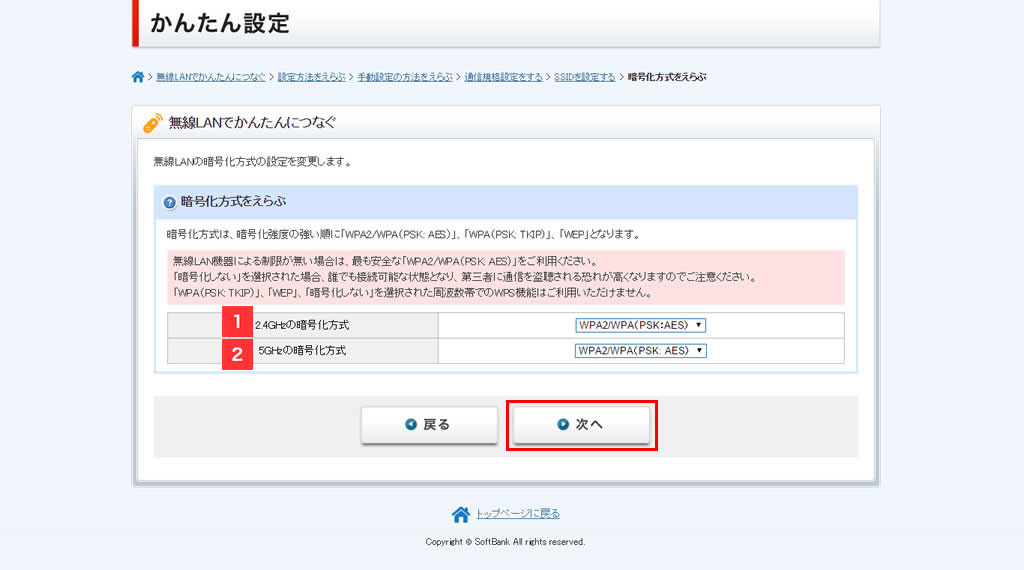Follow the トップページに戻る link
Screen dimensions: 1024x570
point(517,514)
